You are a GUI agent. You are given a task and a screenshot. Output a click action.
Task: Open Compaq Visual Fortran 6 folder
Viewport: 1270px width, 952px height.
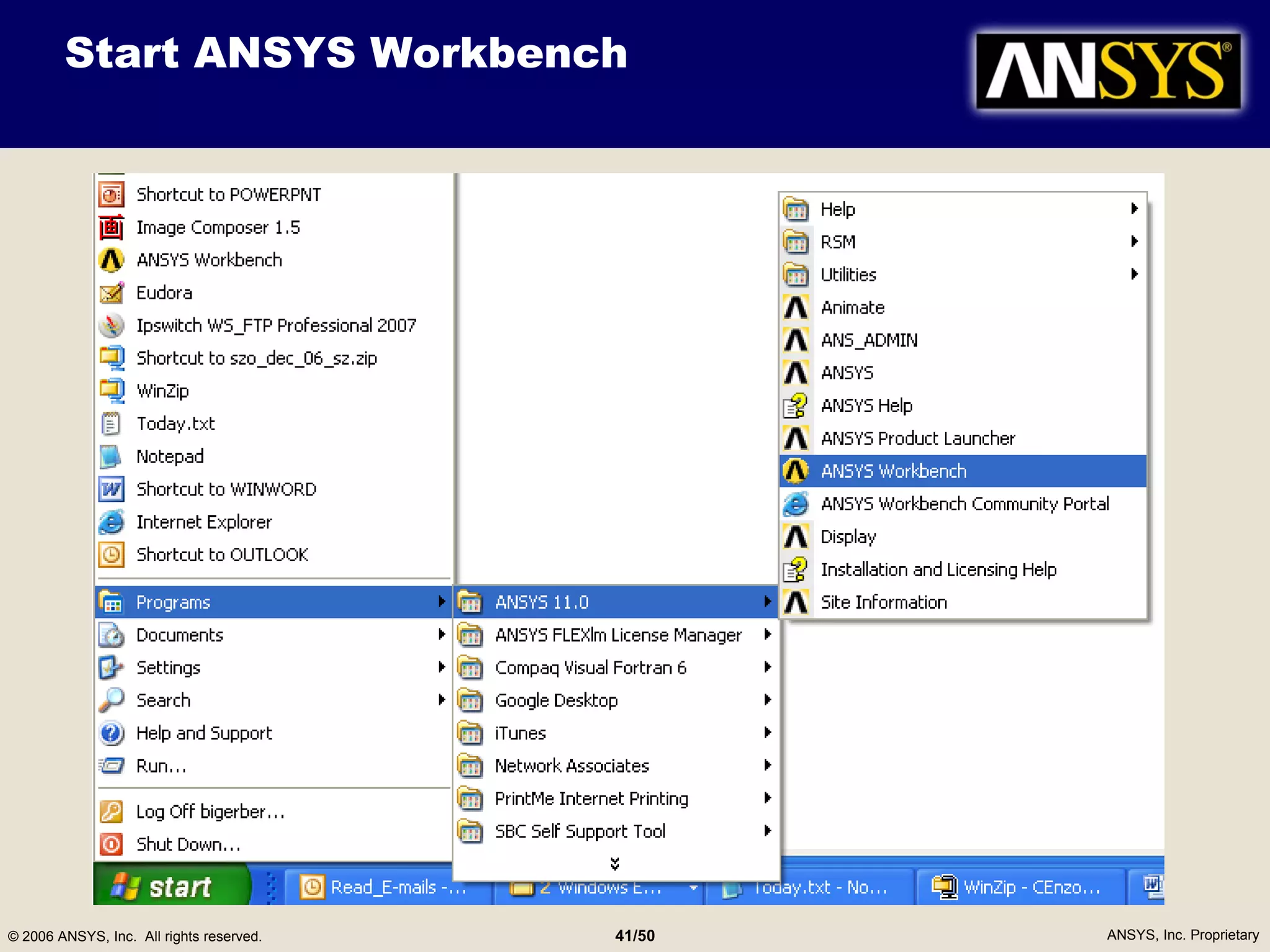point(616,668)
